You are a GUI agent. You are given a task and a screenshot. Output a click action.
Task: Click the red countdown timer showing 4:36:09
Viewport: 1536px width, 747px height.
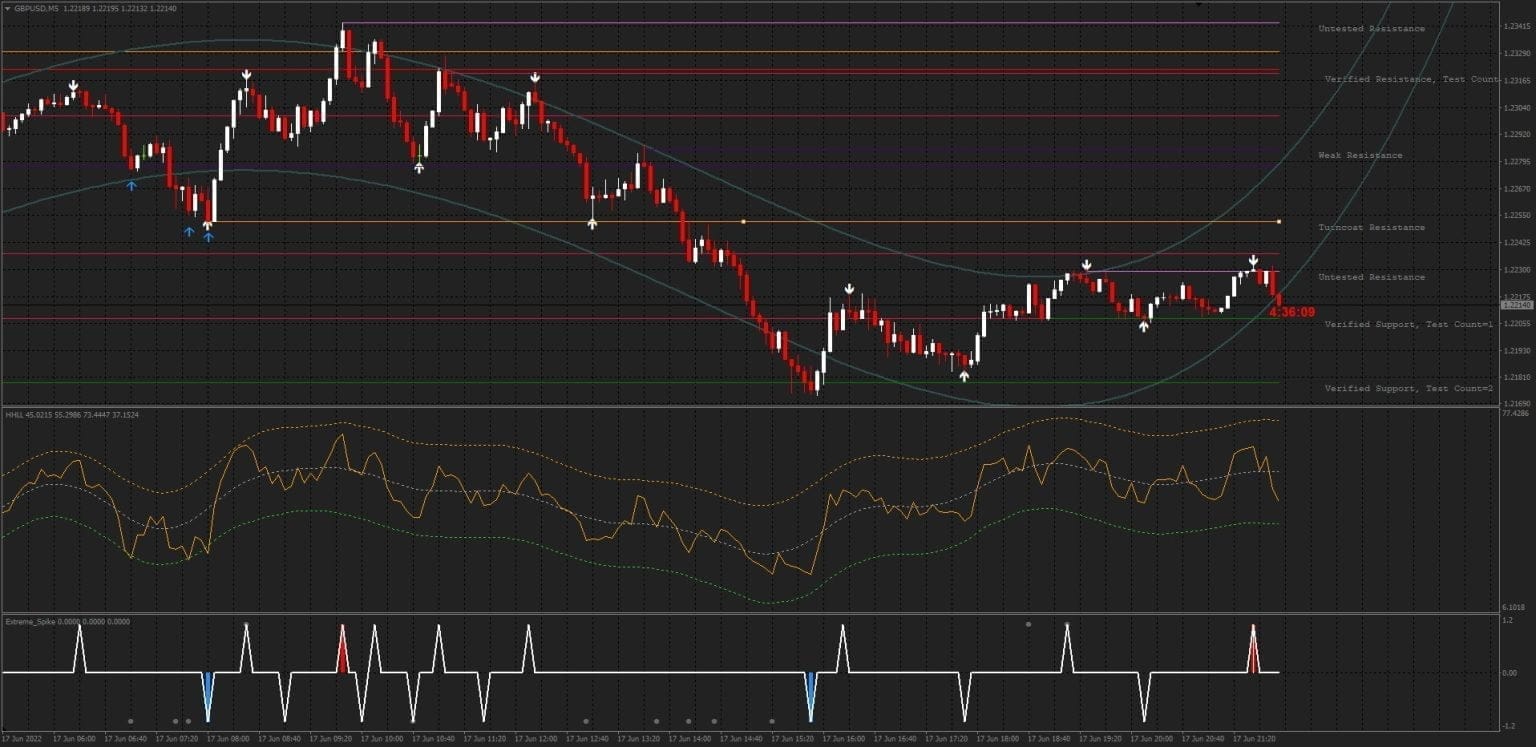[1293, 311]
